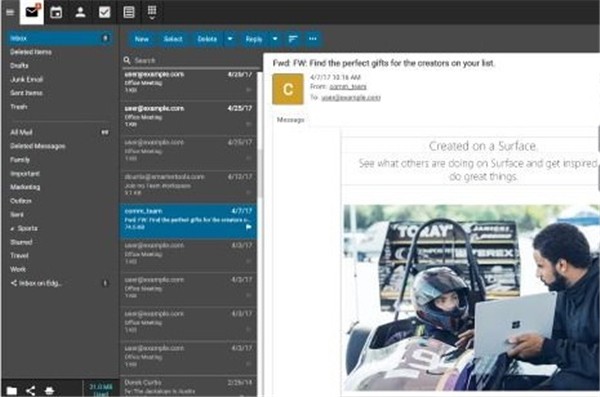Screen dimensions: 600x397
Task: Open the Travel folder
Action: pos(19,256)
